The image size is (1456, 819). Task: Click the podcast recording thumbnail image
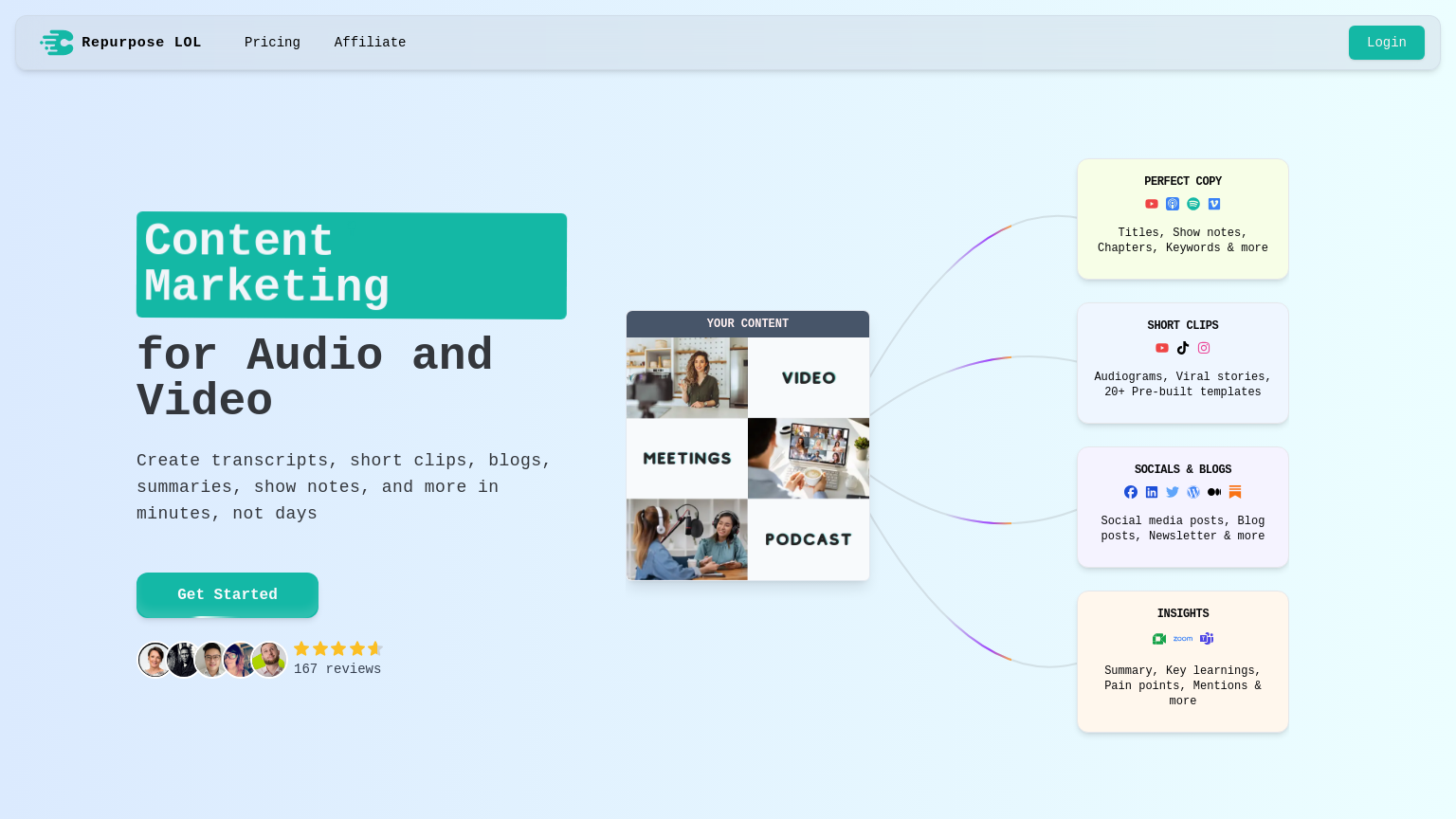687,539
